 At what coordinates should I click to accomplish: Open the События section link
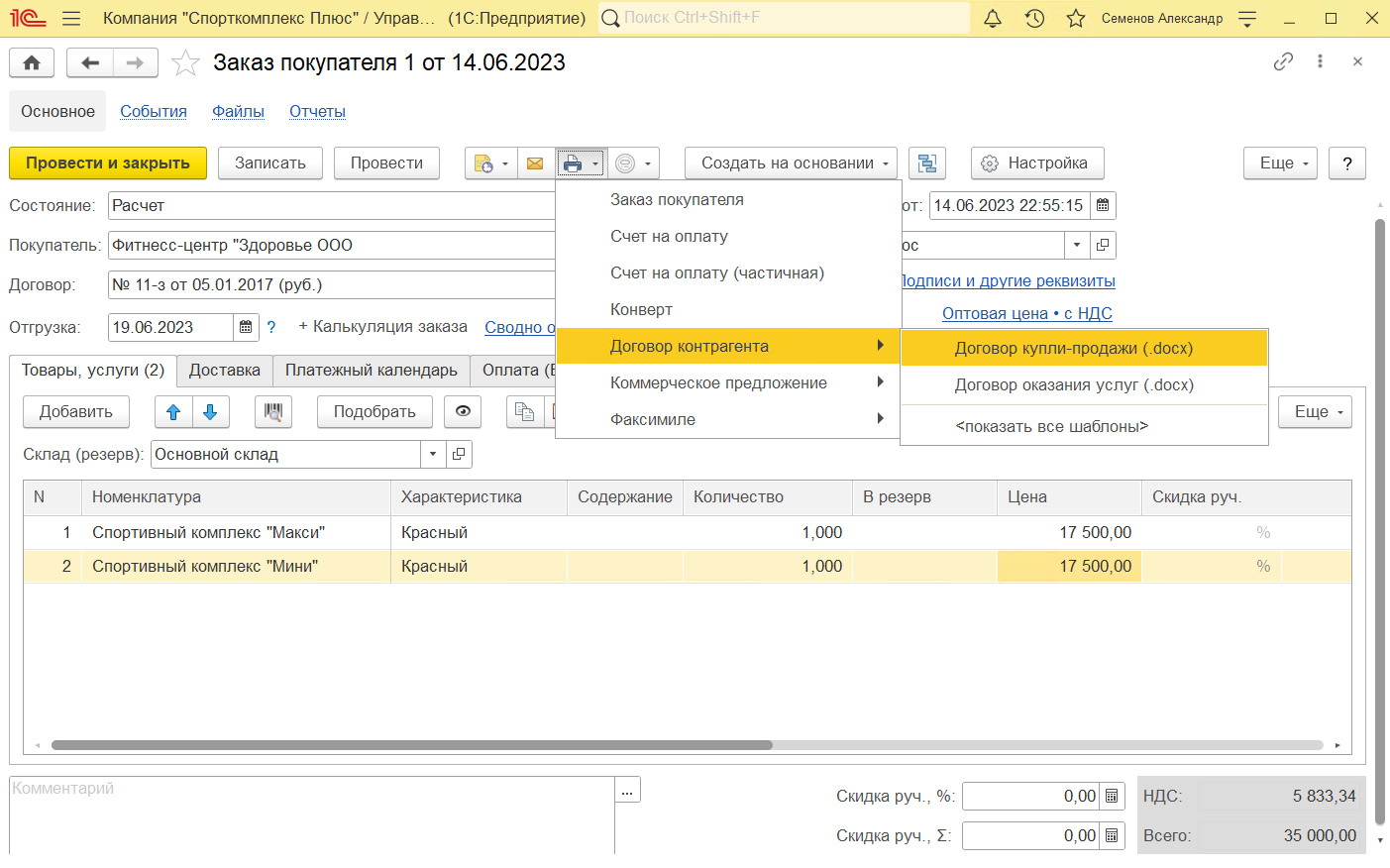pyautogui.click(x=154, y=112)
